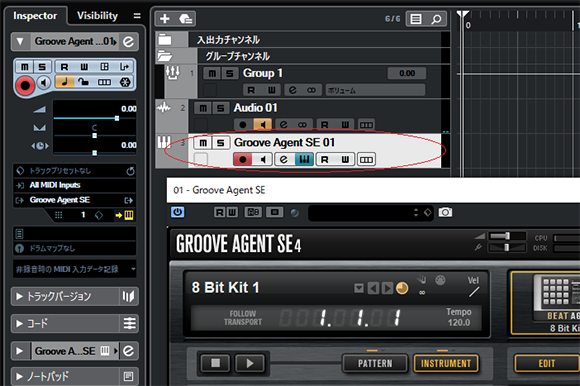Open the ドラムマップなし drum map selector
Viewport: 580px width, 386px height.
click(x=75, y=248)
